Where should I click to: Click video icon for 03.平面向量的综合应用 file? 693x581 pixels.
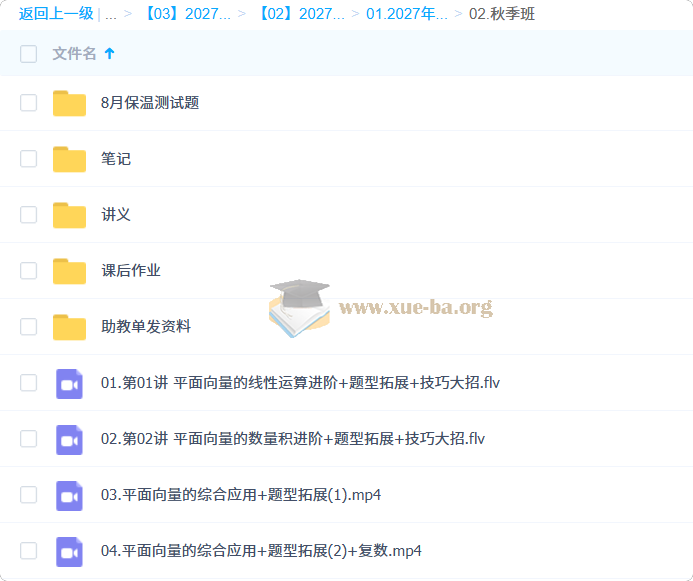69,495
